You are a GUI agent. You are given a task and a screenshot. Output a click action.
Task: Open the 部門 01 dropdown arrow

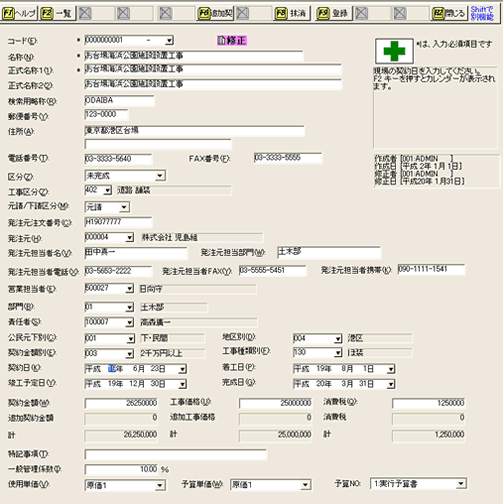click(129, 307)
